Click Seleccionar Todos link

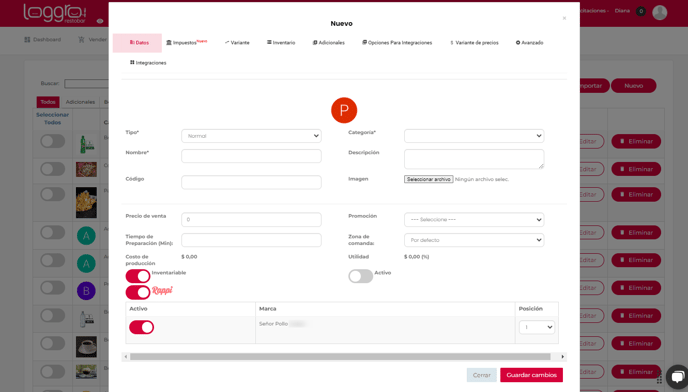click(x=52, y=119)
